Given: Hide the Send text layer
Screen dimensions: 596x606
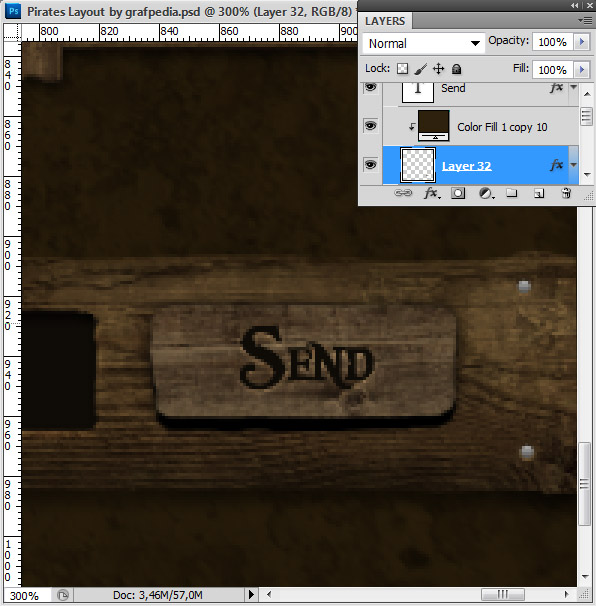Looking at the screenshot, I should 370,87.
